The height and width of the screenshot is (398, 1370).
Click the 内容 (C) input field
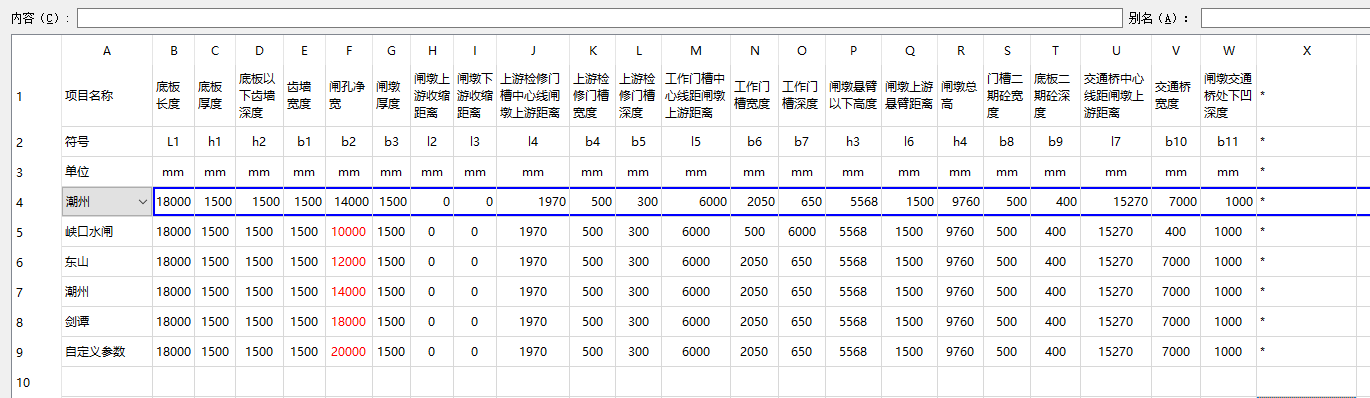pos(600,18)
